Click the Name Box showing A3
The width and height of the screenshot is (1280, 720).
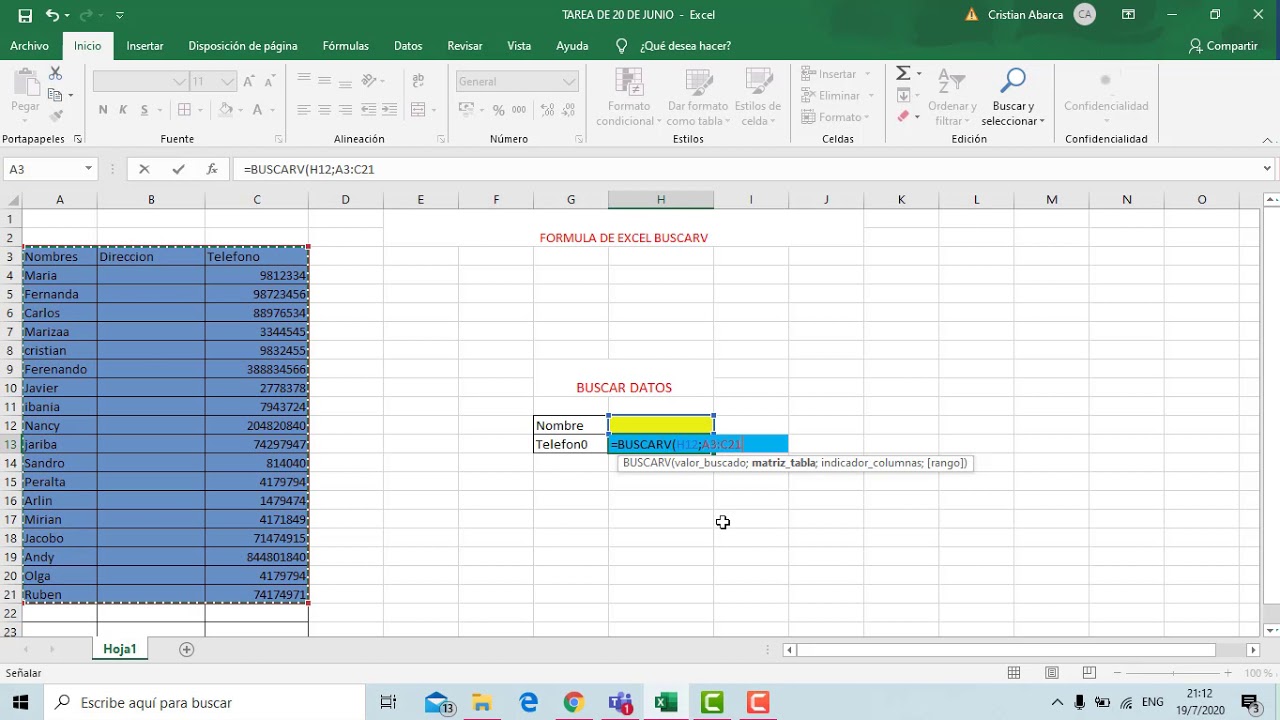click(x=42, y=169)
